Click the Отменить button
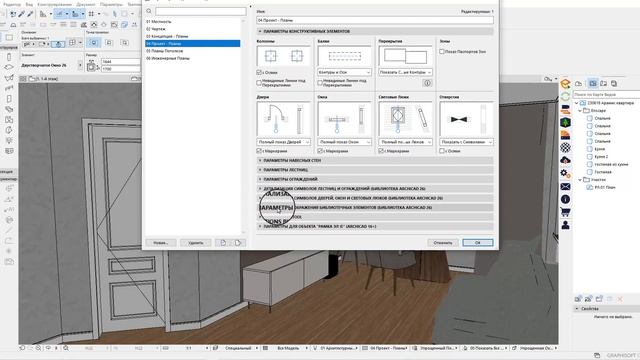The image size is (640, 360). 443,243
